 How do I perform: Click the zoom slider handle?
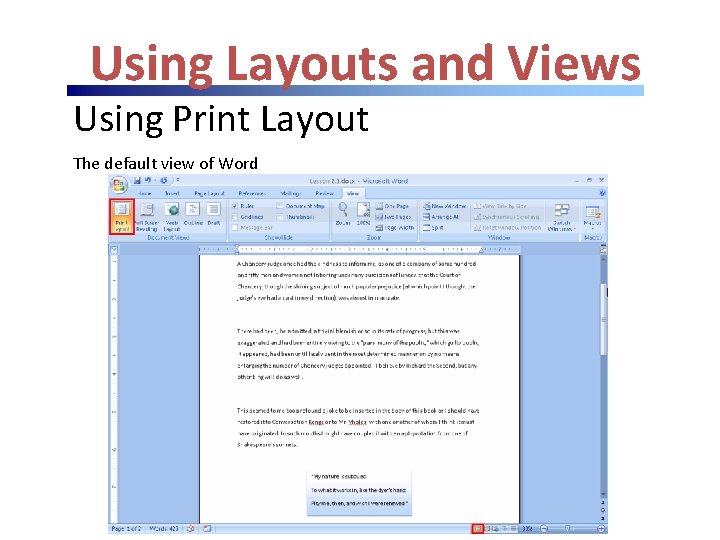point(568,529)
